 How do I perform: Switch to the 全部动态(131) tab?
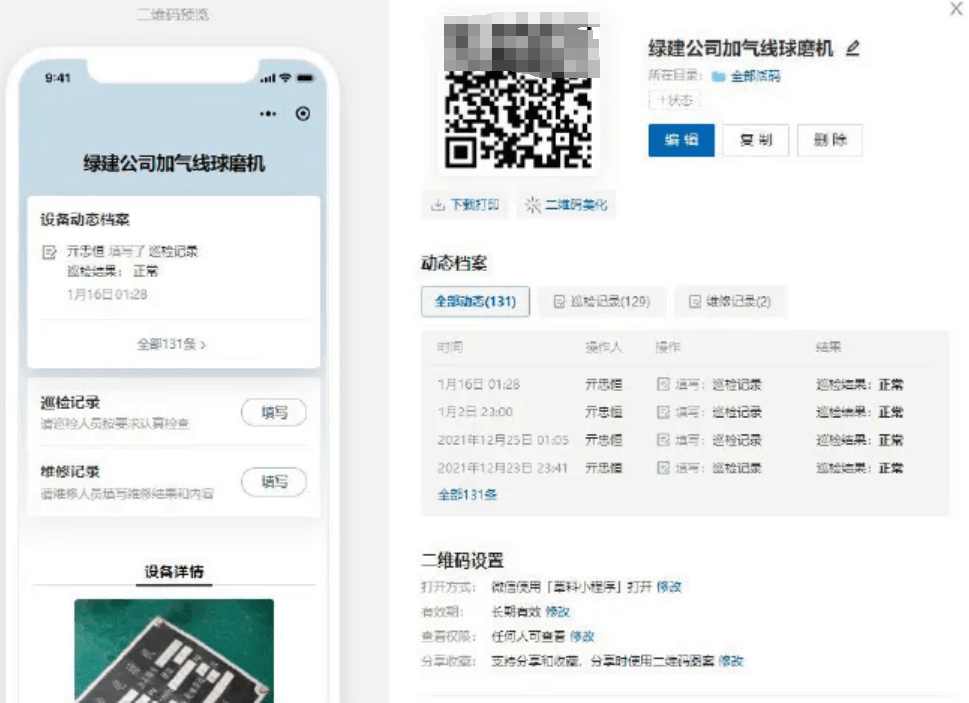pos(474,302)
